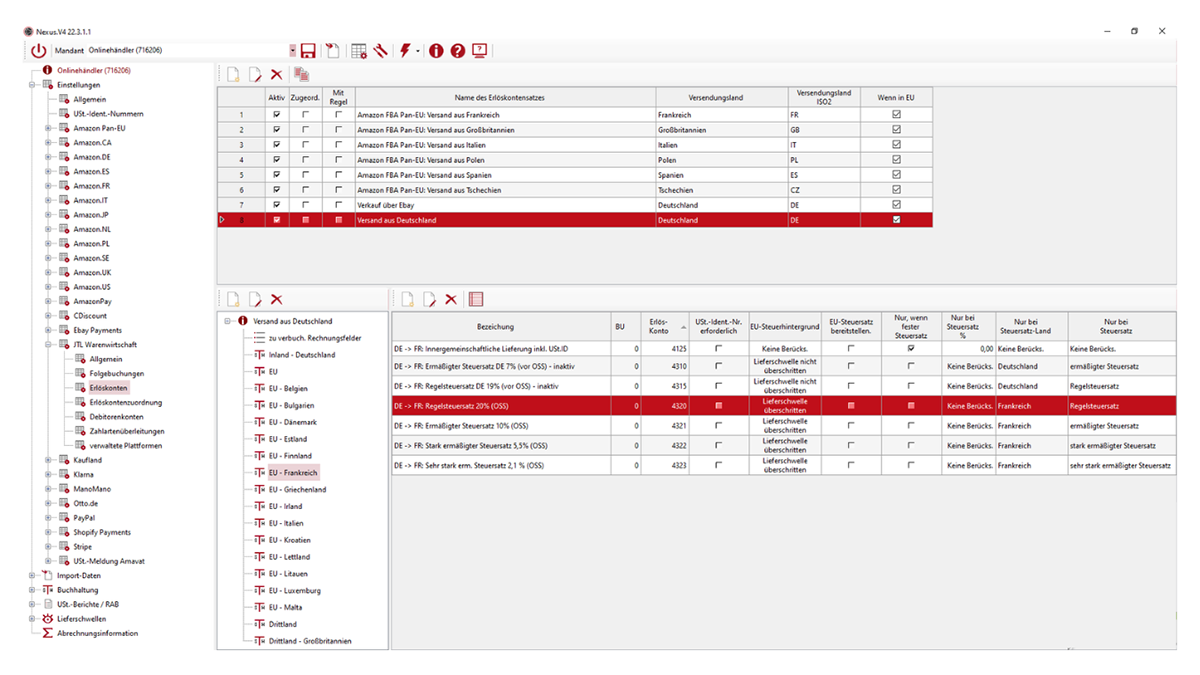Toggle Wenn in EU for Verkauf über Ebay
Viewport: 1200px width, 675px height.
[896, 205]
